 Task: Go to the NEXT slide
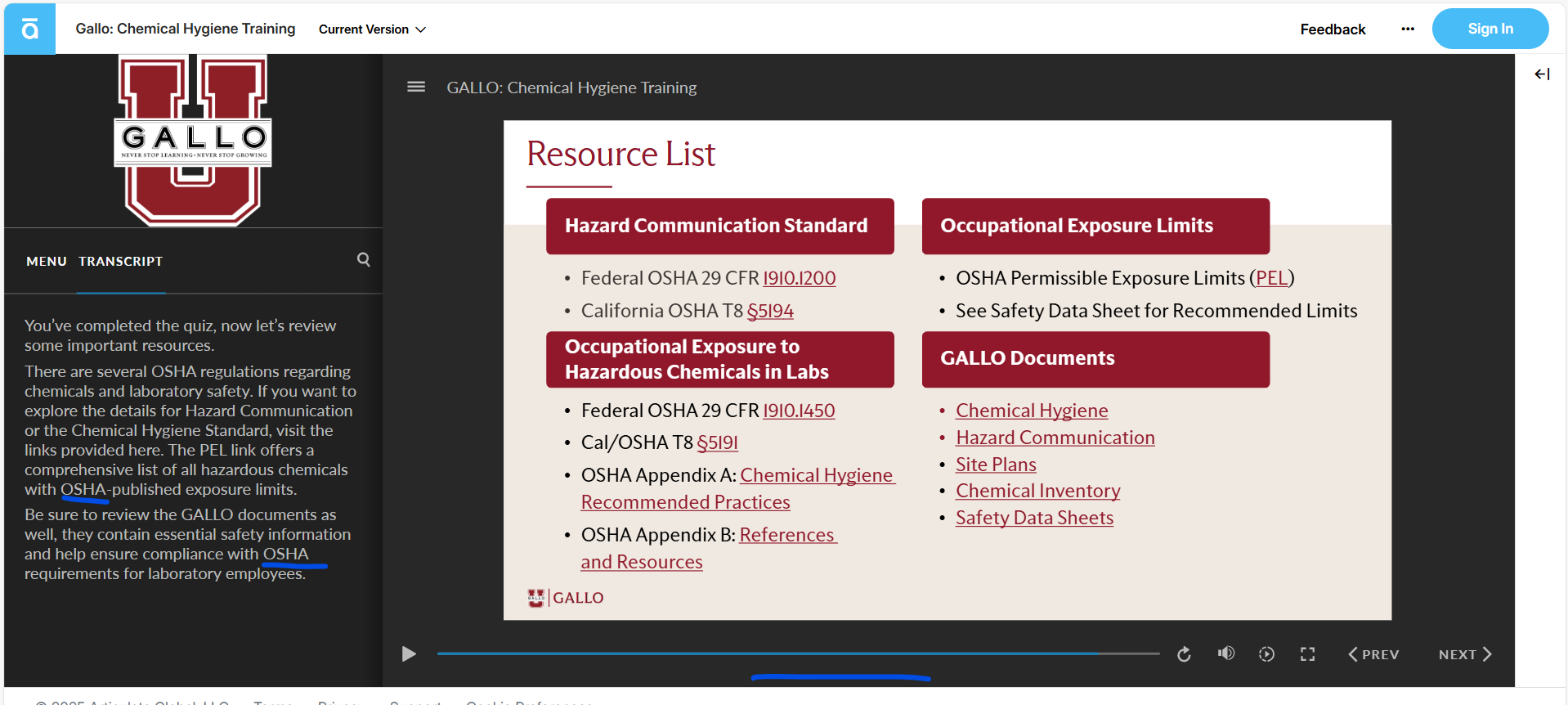[x=1465, y=654]
